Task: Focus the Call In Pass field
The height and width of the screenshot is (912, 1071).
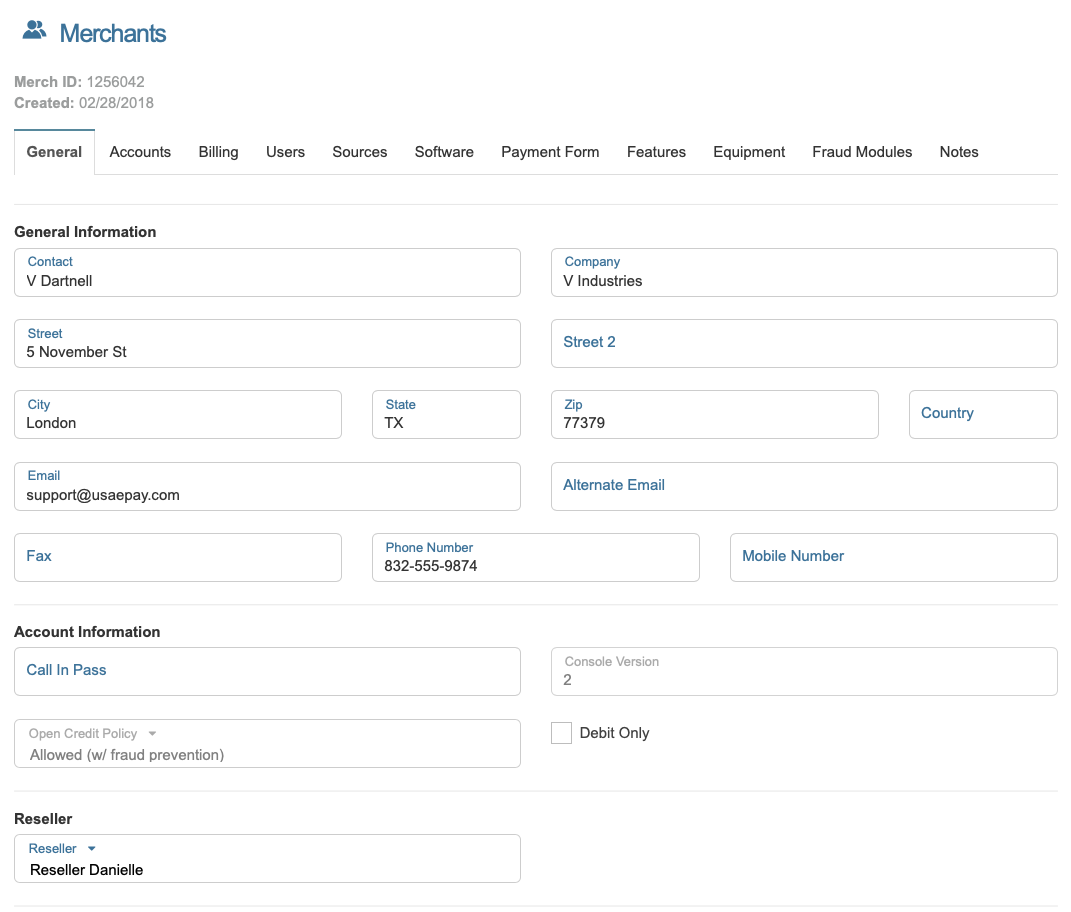Action: [267, 671]
